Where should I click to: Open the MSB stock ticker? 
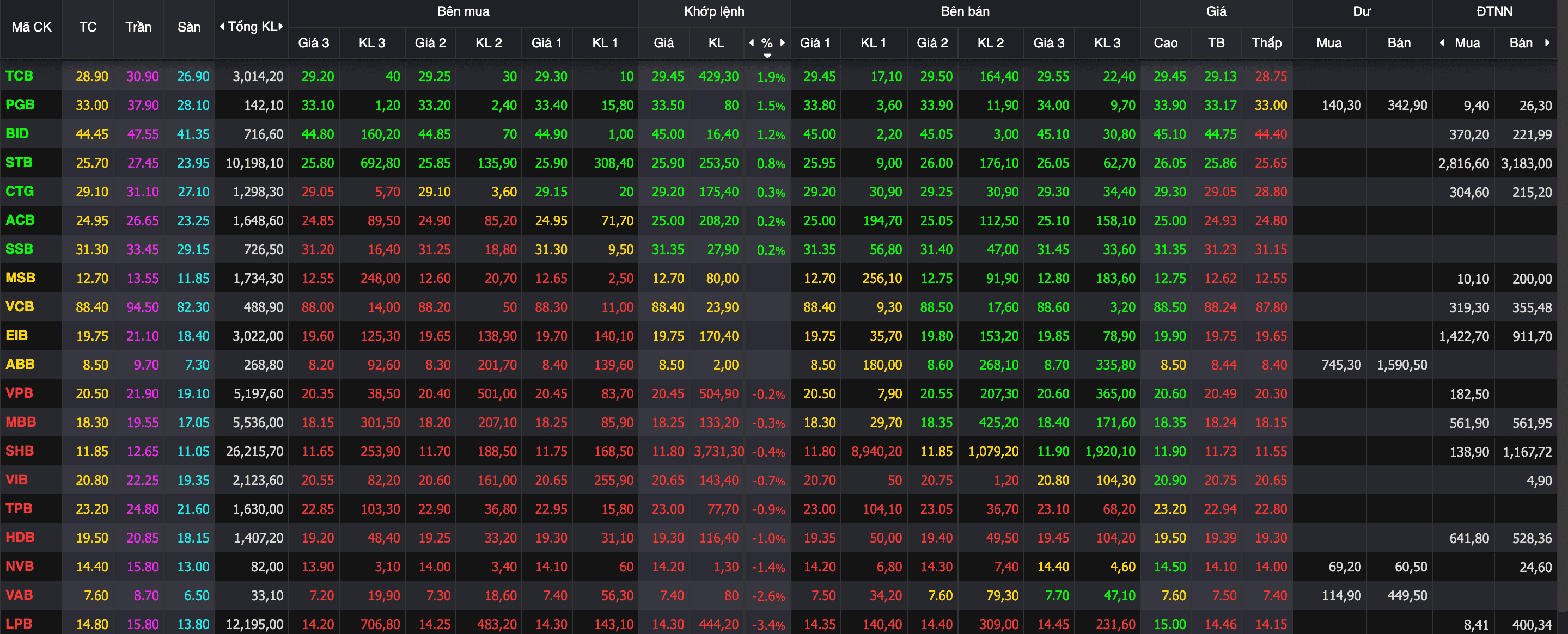[x=21, y=278]
